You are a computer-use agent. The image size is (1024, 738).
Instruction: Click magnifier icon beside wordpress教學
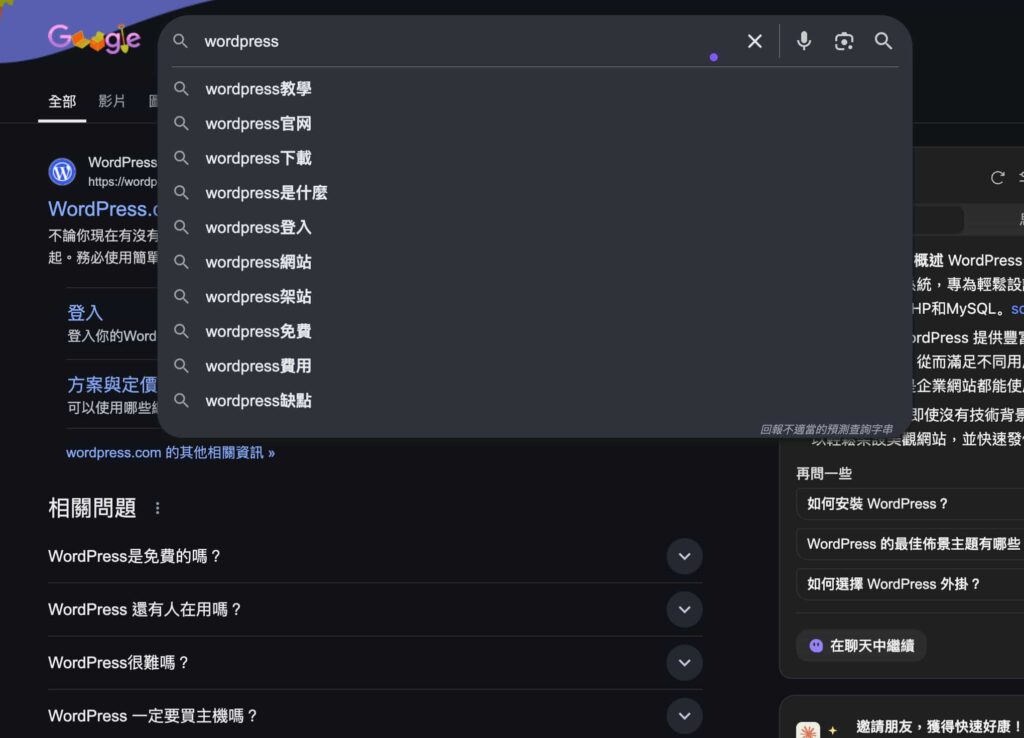(x=181, y=88)
